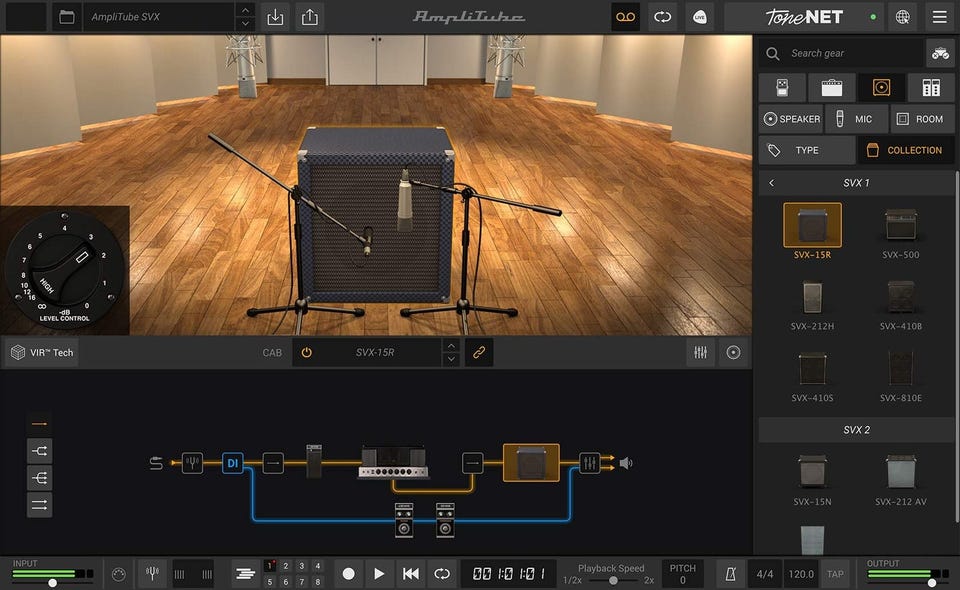Viewport: 960px width, 590px height.
Task: Select track slot 1
Action: coord(269,566)
